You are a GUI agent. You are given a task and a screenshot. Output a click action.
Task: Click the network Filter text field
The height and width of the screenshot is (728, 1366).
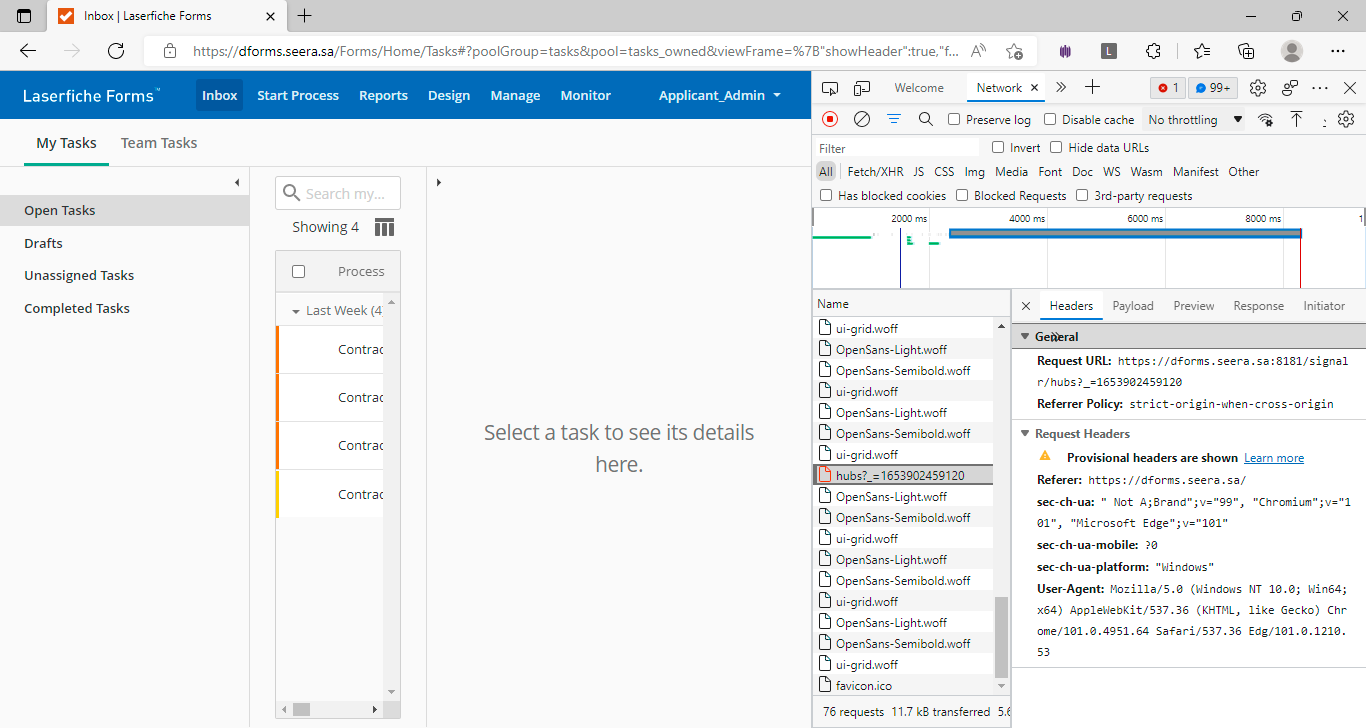pos(895,148)
